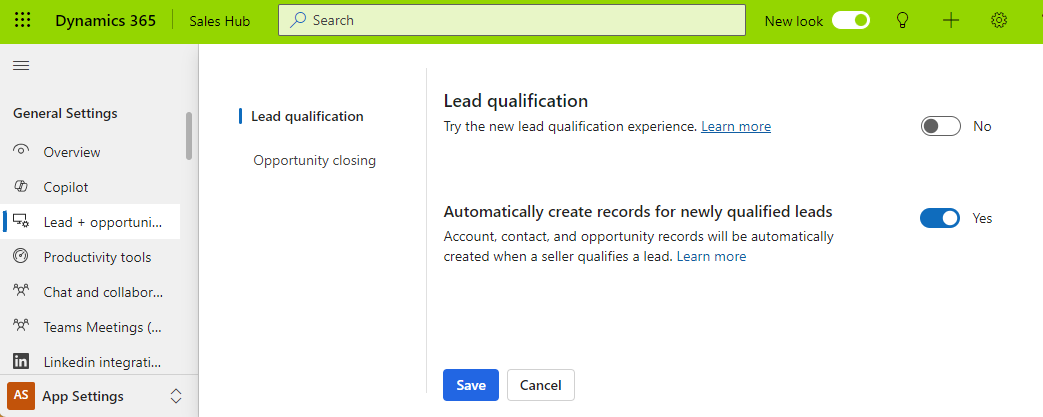This screenshot has height=417, width=1043.
Task: Click the Lead + opportunity icon
Action: pos(21,221)
